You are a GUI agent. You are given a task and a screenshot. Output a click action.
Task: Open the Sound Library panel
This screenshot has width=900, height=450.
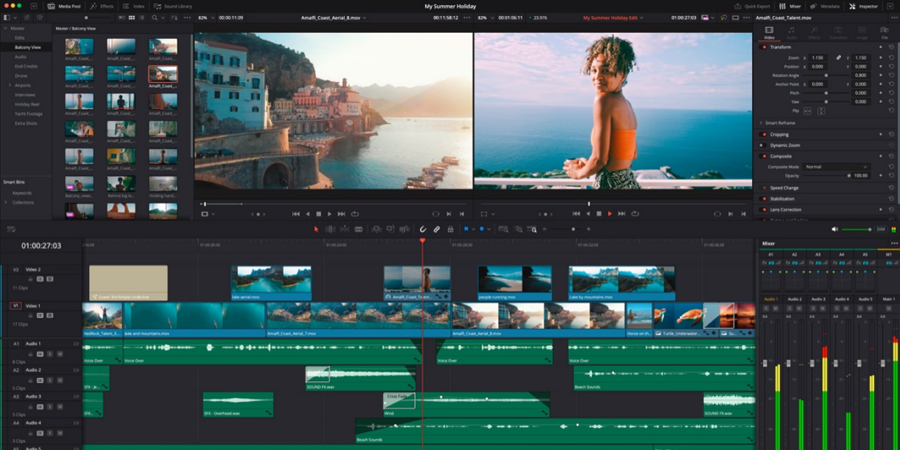[173, 6]
